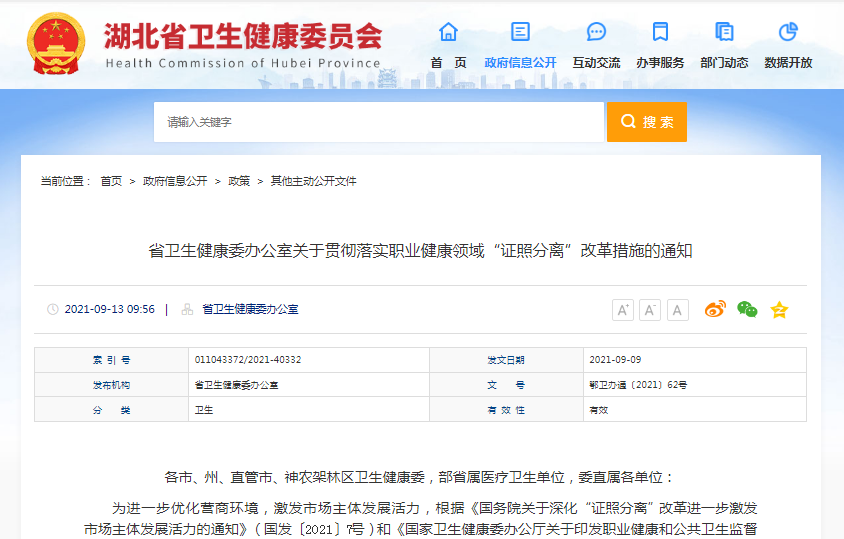This screenshot has width=844, height=539.
Task: Click the 部门动态 document icon
Action: click(x=724, y=32)
